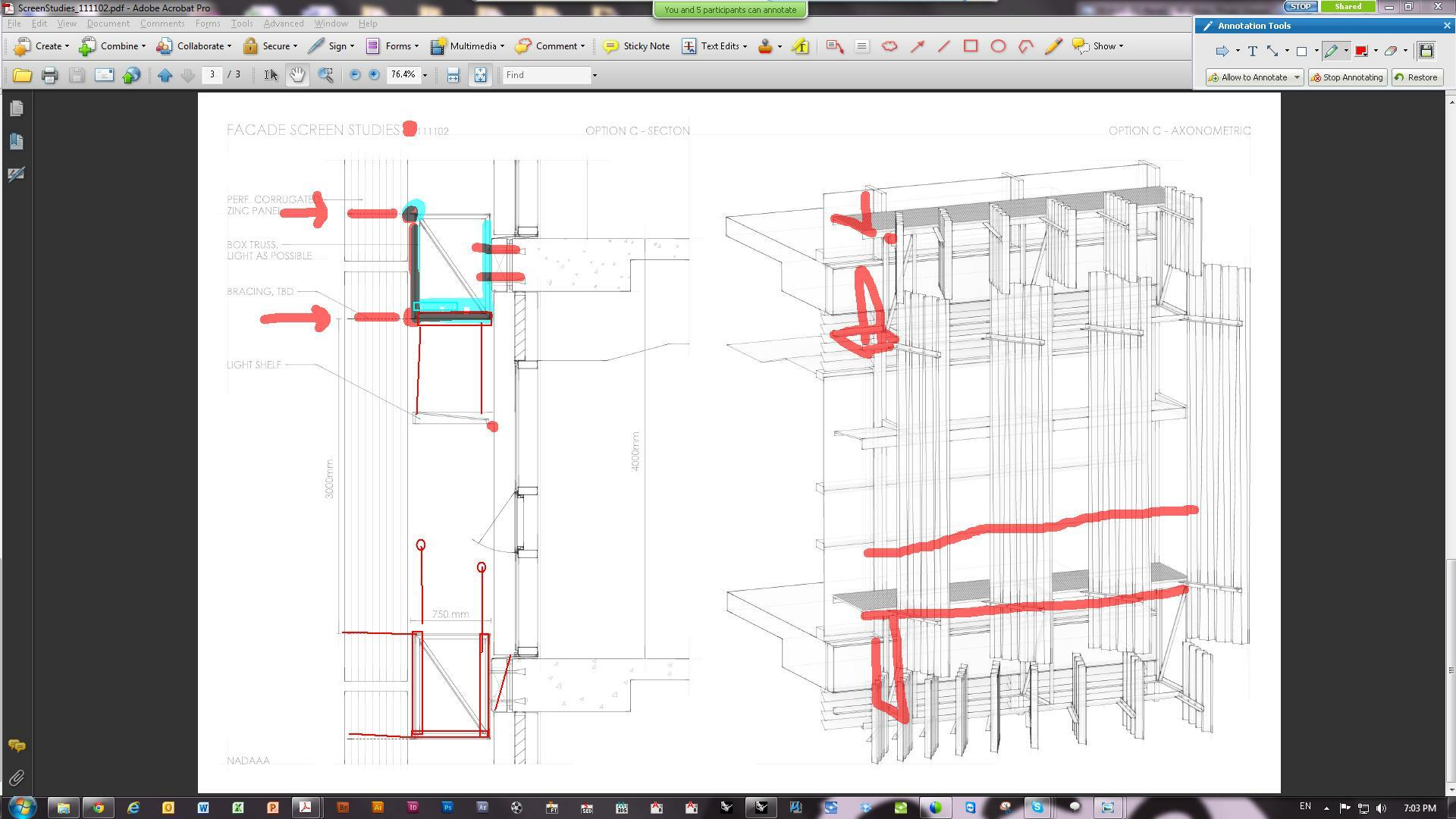
Task: Toggle the pen tool in Annotation Tools
Action: tap(1332, 51)
